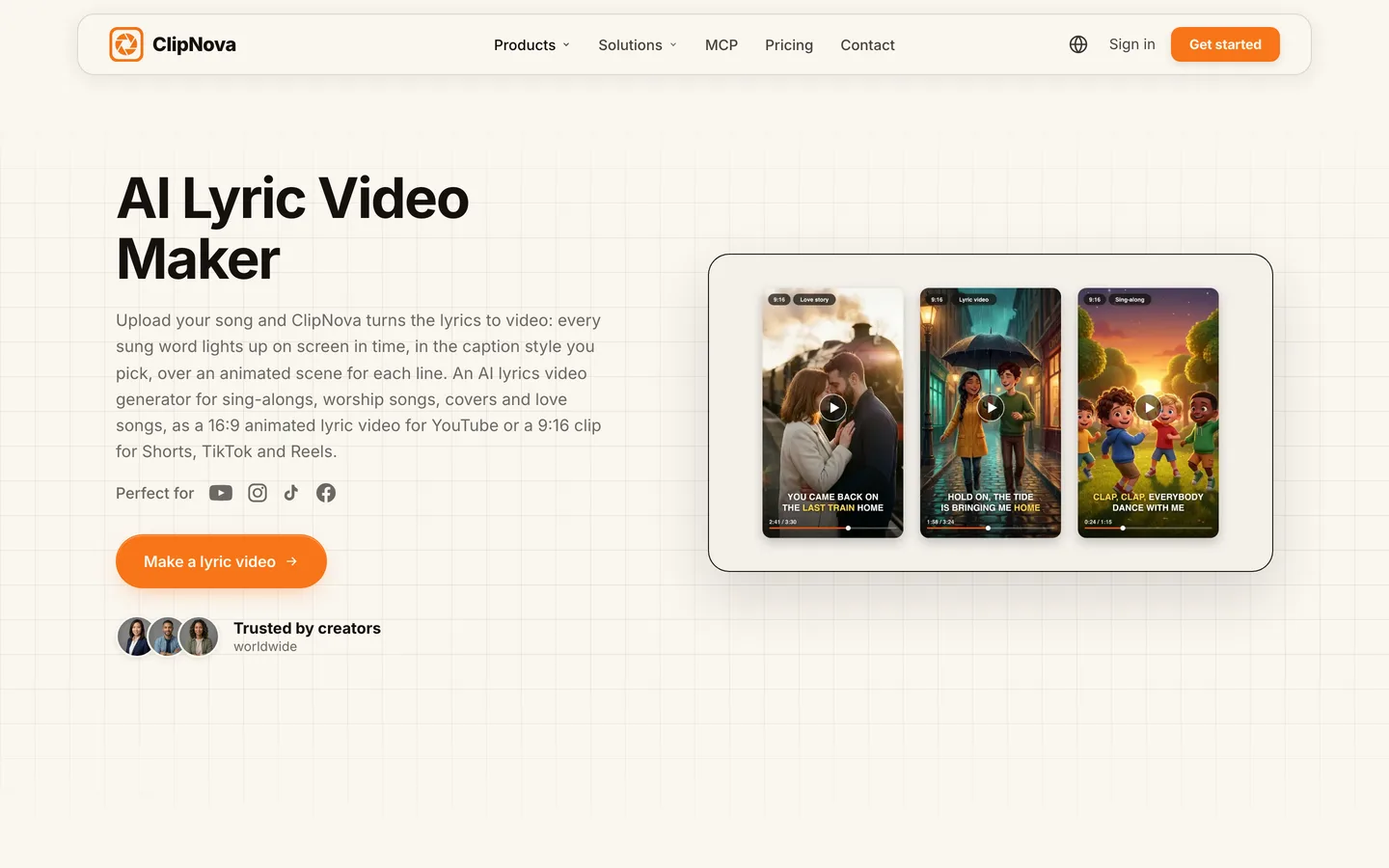Screen dimensions: 1389x868
Task: Click the Sign in link
Action: [x=1131, y=44]
